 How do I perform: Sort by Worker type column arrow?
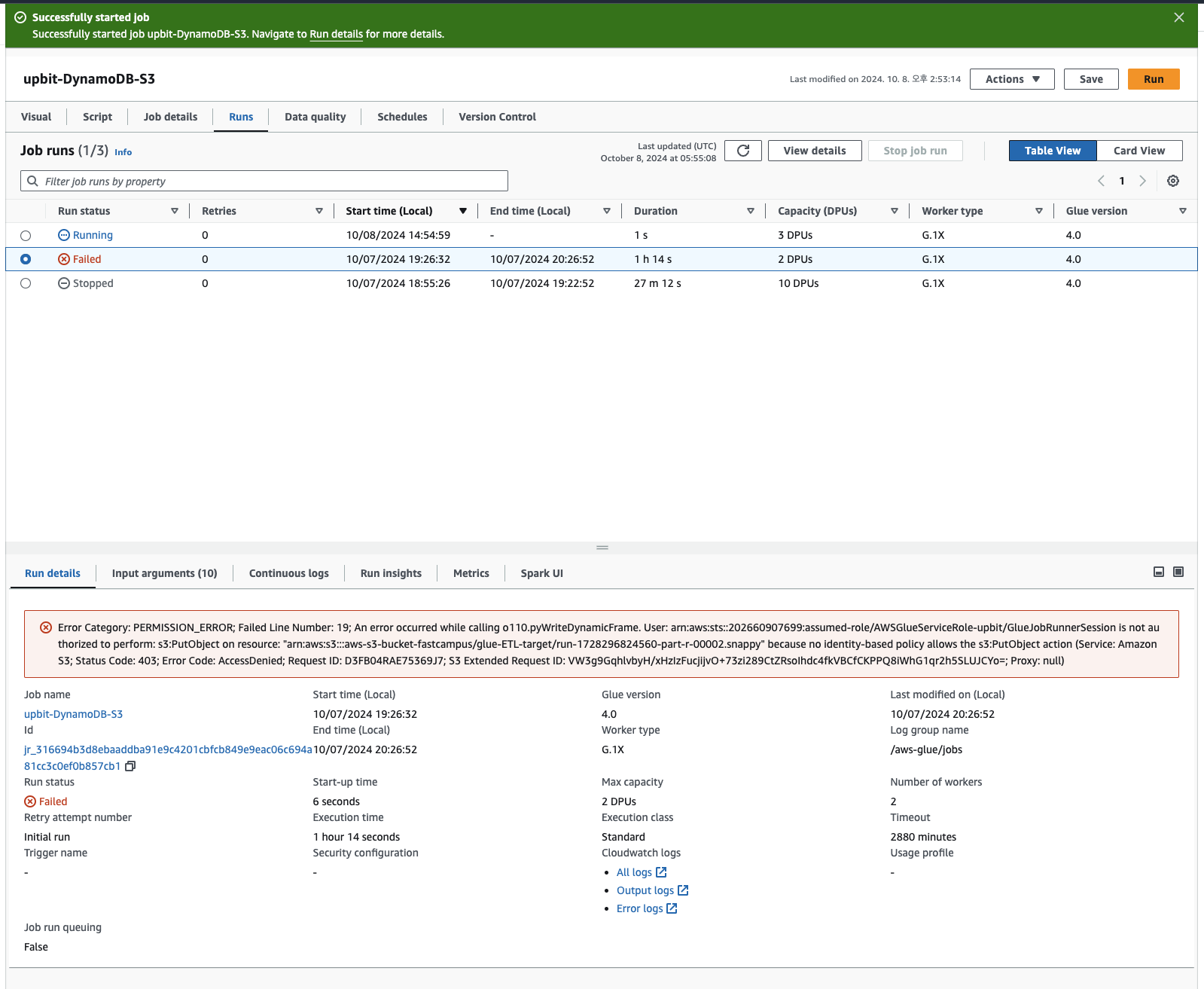tap(1039, 211)
